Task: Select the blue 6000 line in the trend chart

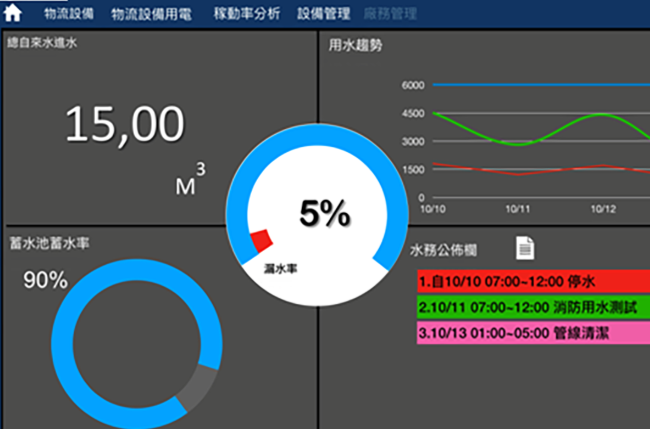Action: [x=540, y=85]
